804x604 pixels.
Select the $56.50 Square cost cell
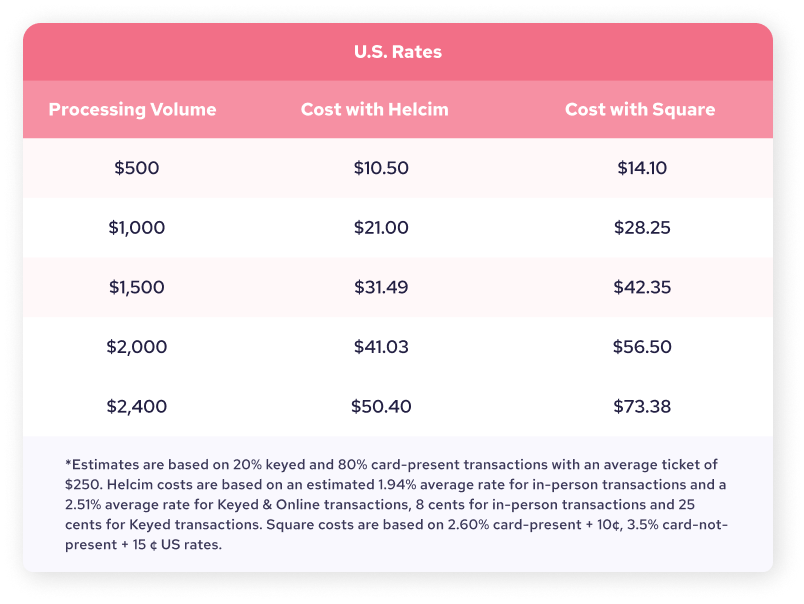(x=642, y=347)
